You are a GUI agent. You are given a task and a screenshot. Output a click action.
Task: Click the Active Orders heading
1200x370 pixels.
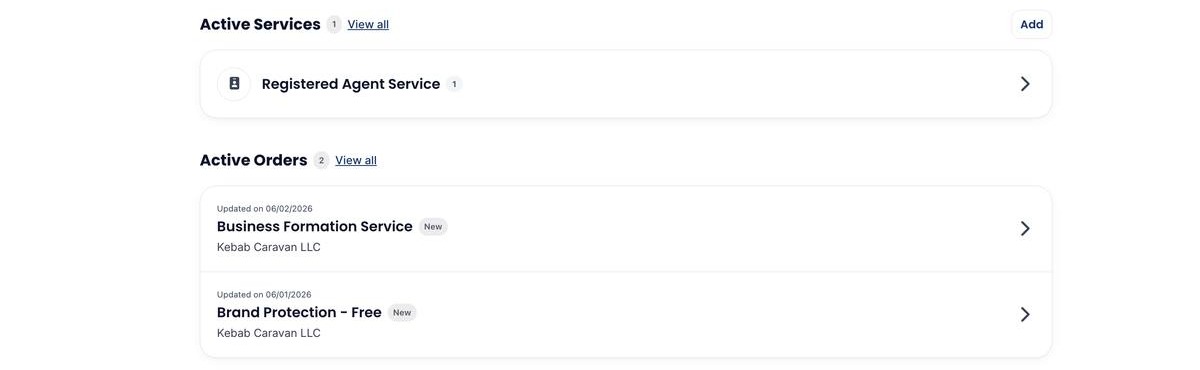[254, 160]
